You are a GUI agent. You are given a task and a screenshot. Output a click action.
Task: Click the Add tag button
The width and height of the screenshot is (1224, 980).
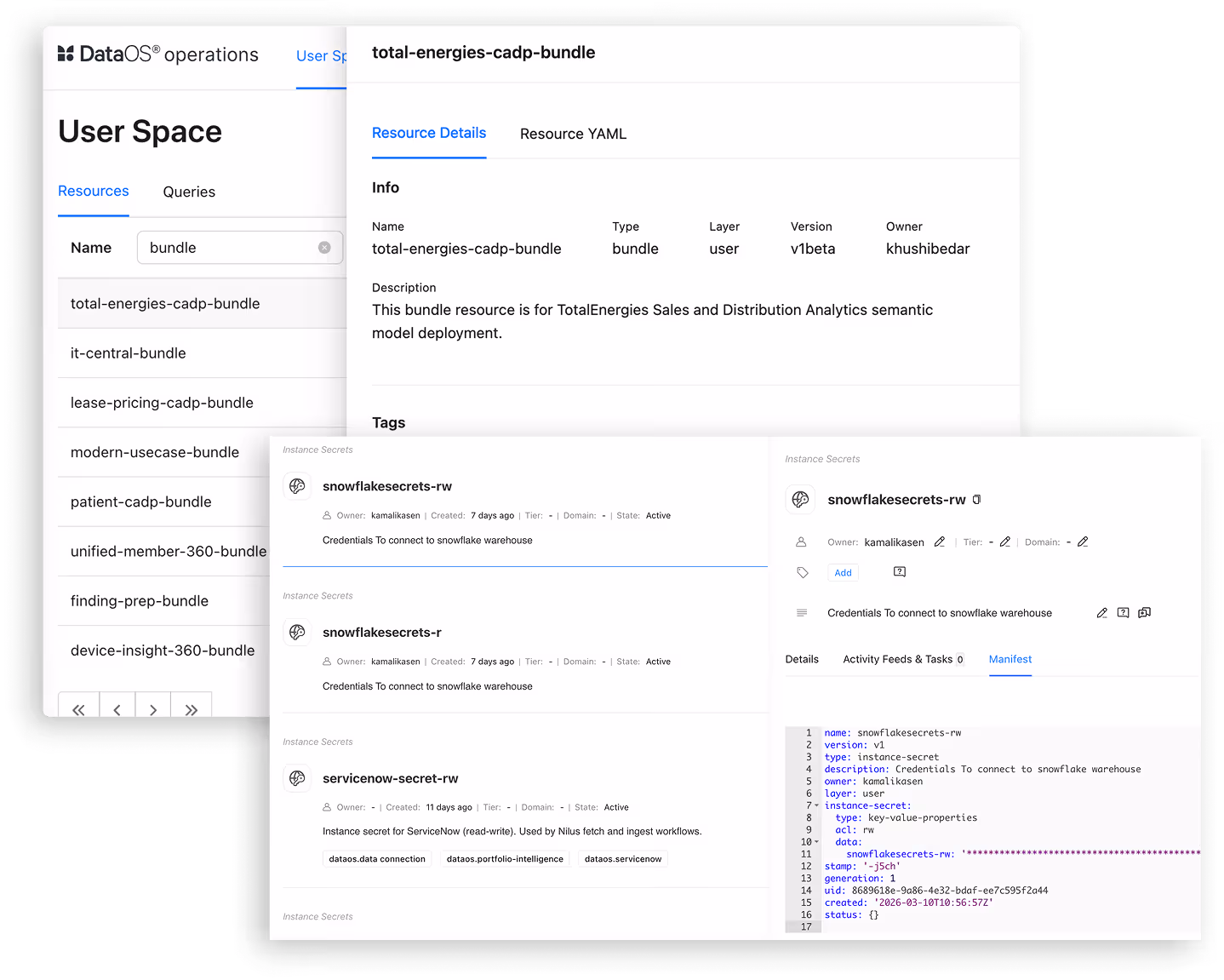[x=843, y=573]
